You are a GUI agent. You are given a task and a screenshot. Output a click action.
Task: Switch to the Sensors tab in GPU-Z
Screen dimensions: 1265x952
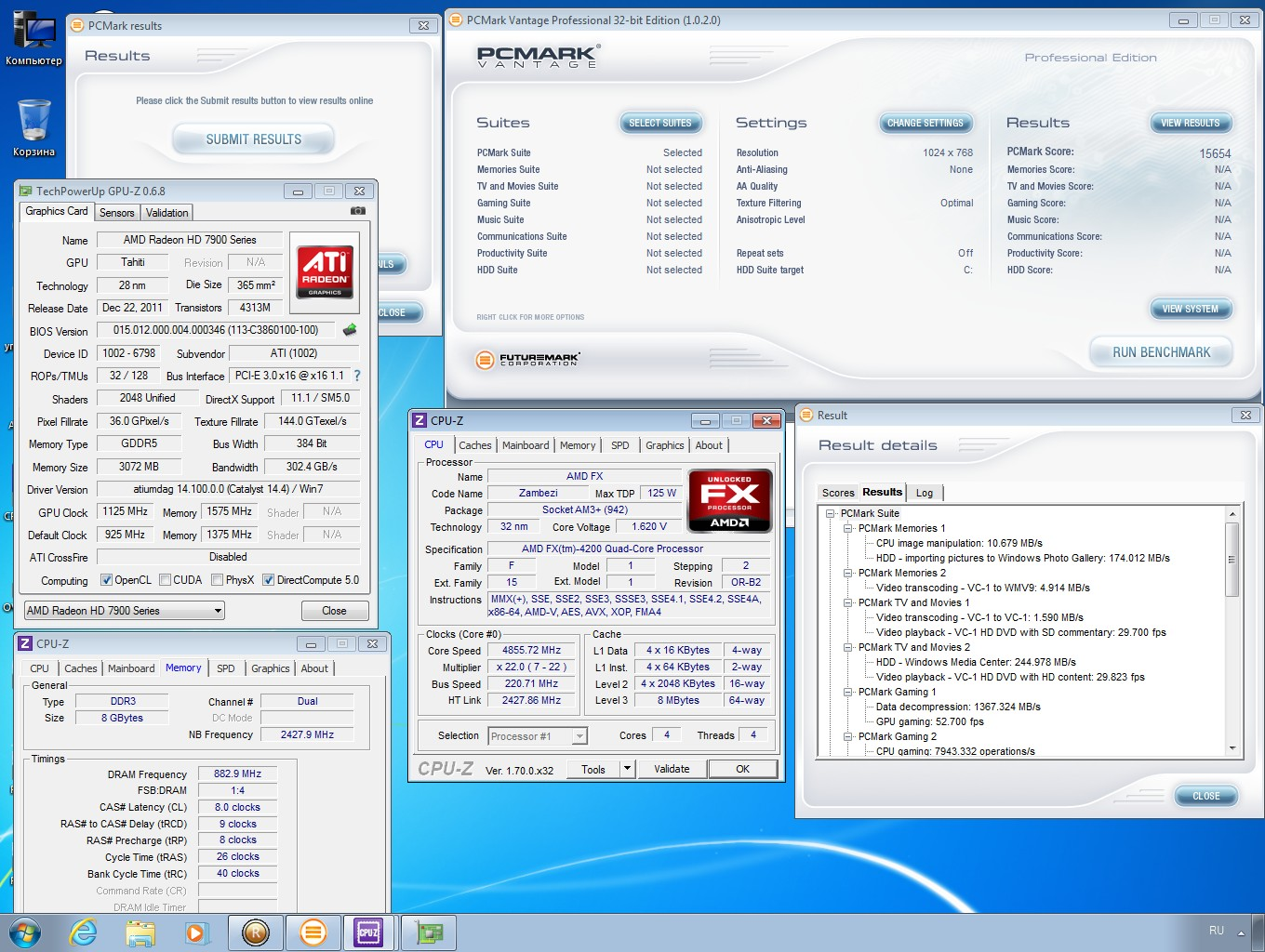click(x=117, y=213)
